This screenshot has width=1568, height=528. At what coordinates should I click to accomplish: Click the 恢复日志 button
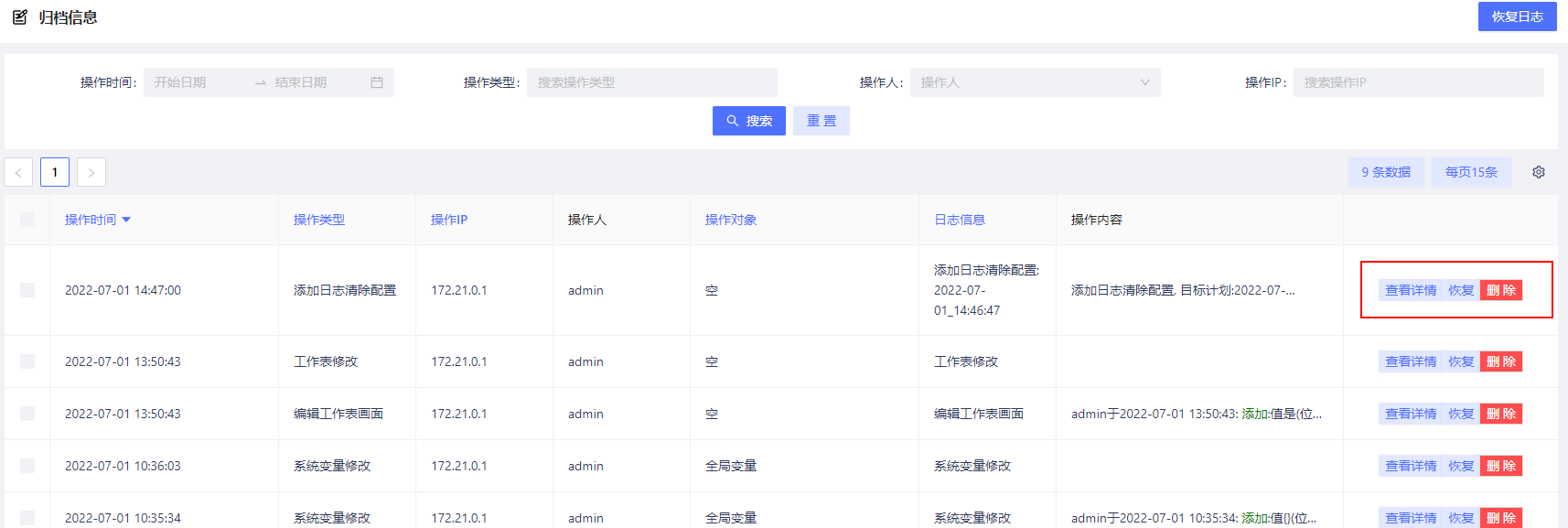click(1517, 16)
